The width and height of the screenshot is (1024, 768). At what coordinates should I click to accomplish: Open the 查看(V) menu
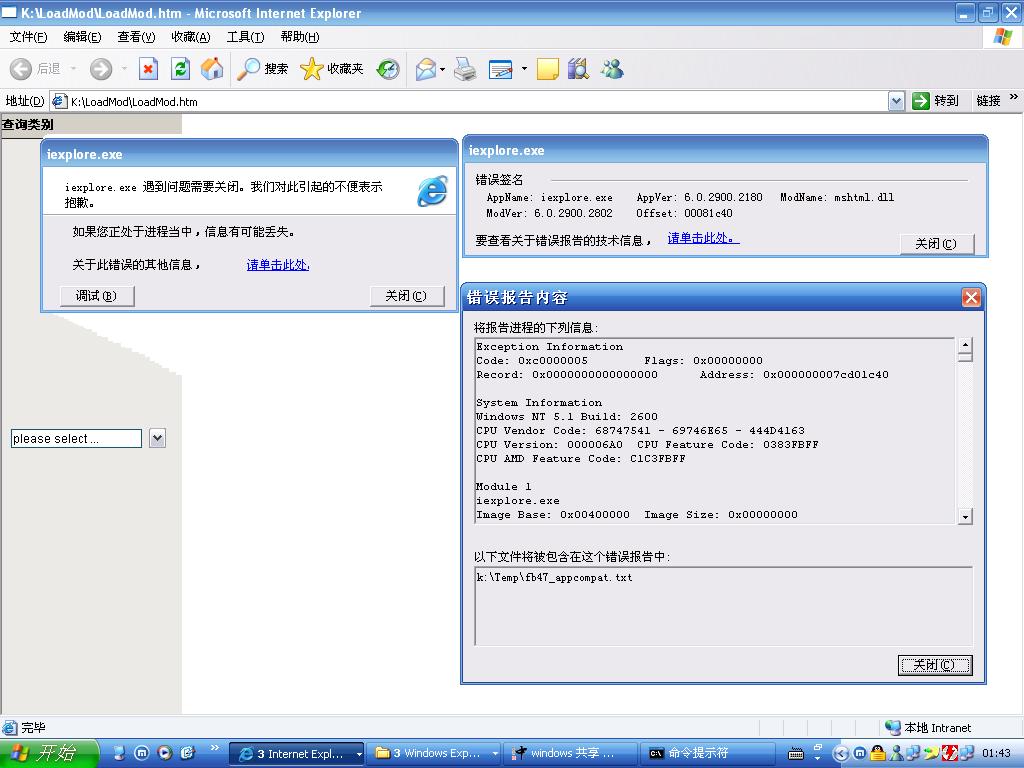pyautogui.click(x=136, y=37)
